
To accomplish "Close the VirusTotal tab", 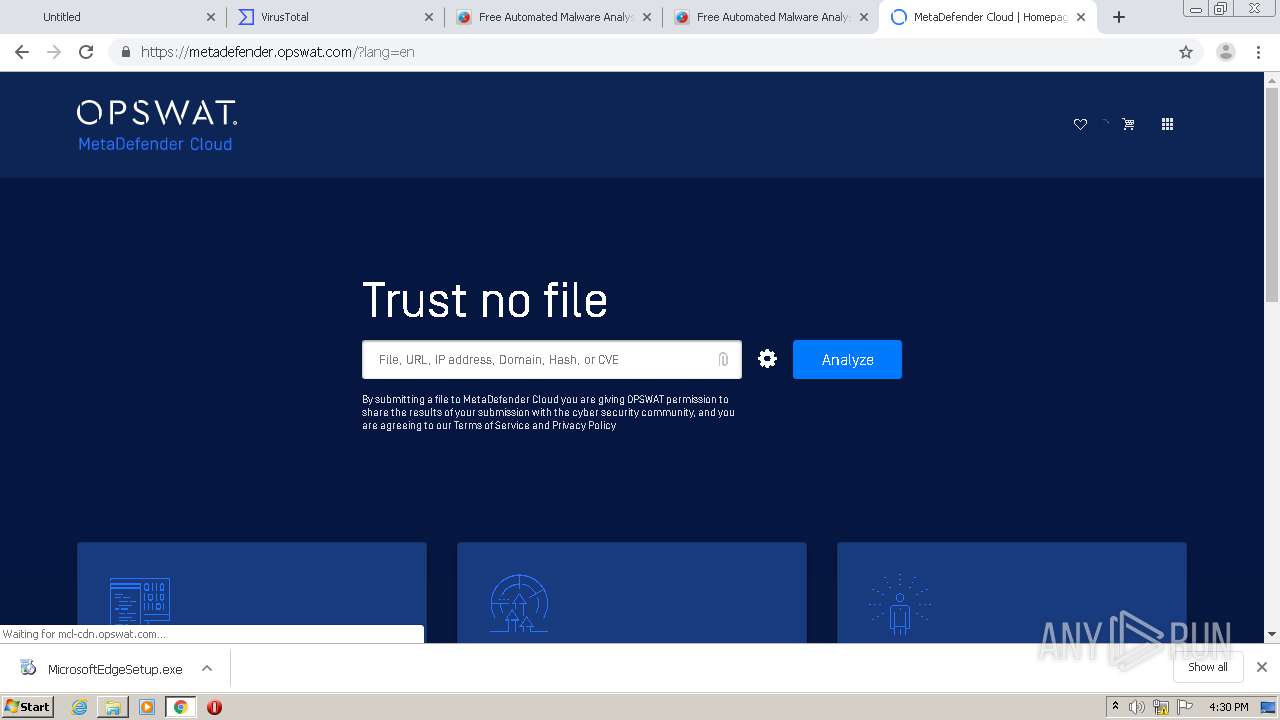I will 429,17.
